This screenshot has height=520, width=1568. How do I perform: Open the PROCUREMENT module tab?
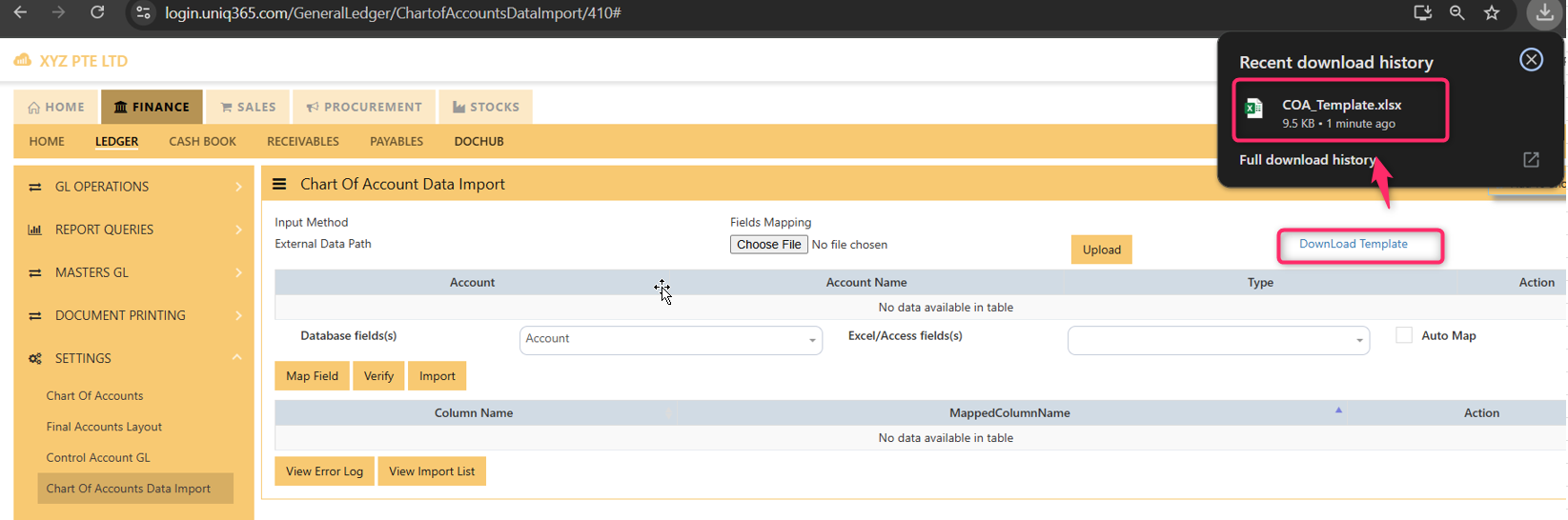(x=364, y=107)
